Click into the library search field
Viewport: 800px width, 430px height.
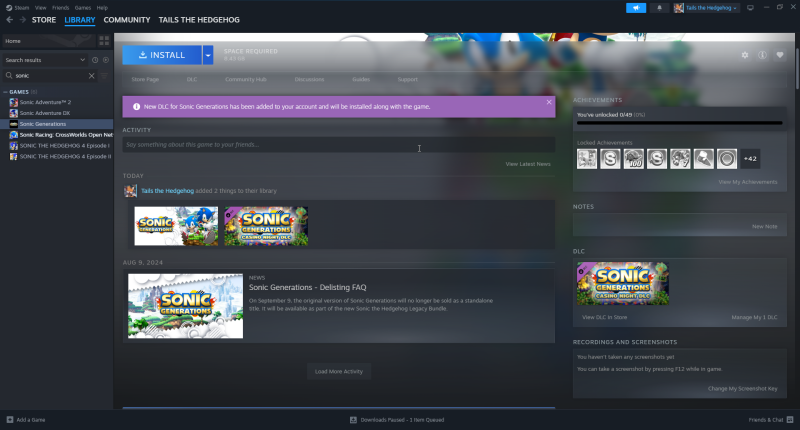pos(50,75)
